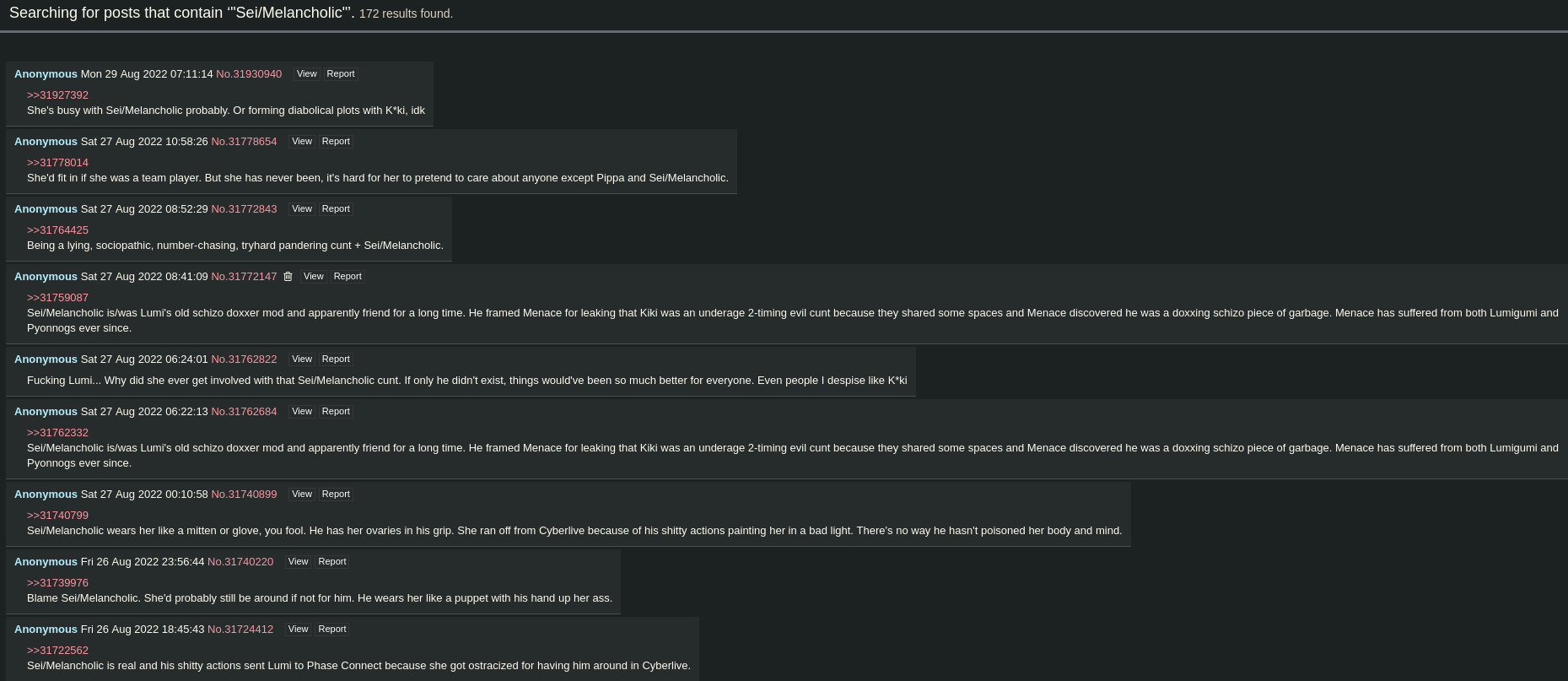View post No.31772843
This screenshot has width=1568, height=681.
coord(301,209)
